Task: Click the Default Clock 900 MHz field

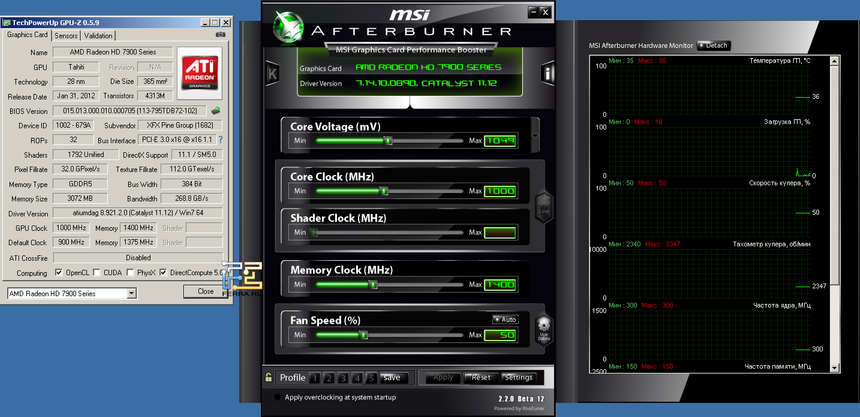Action: (x=71, y=242)
